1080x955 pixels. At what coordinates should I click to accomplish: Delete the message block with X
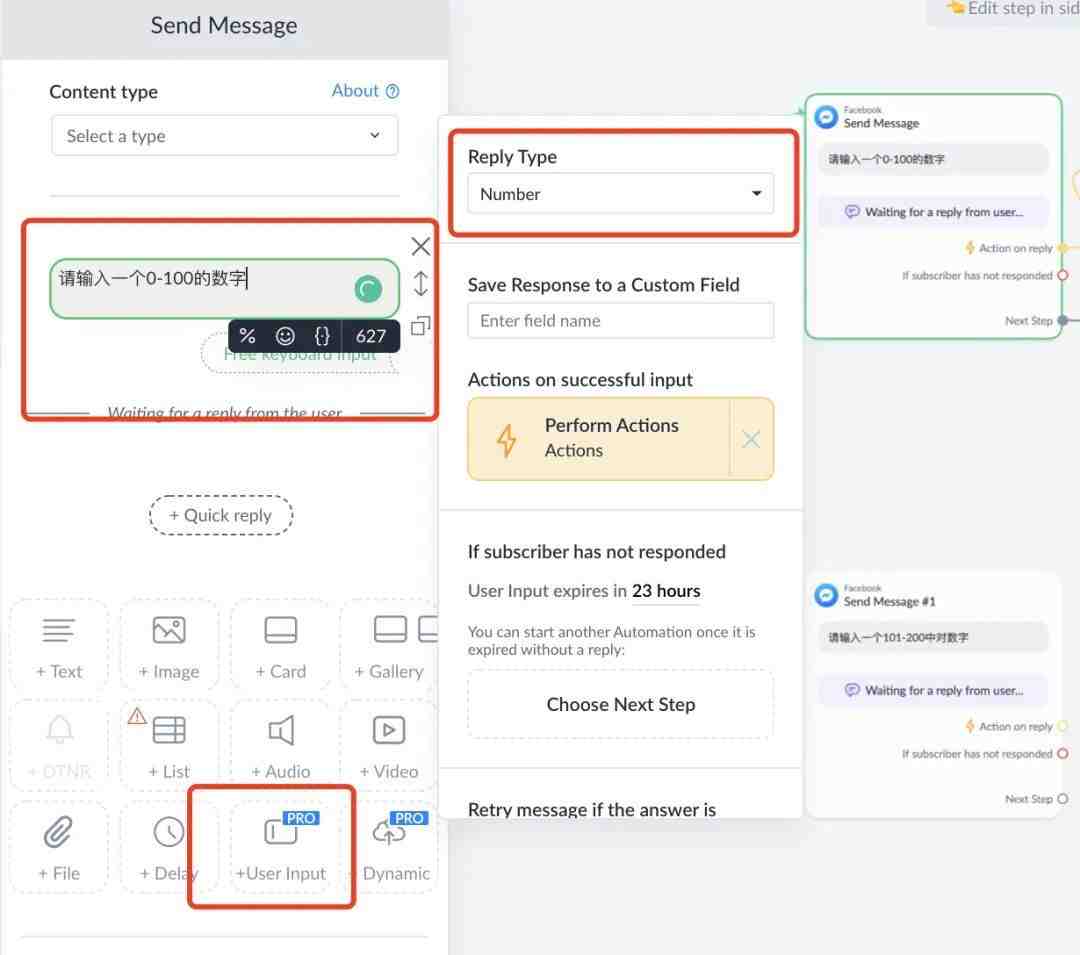point(420,246)
